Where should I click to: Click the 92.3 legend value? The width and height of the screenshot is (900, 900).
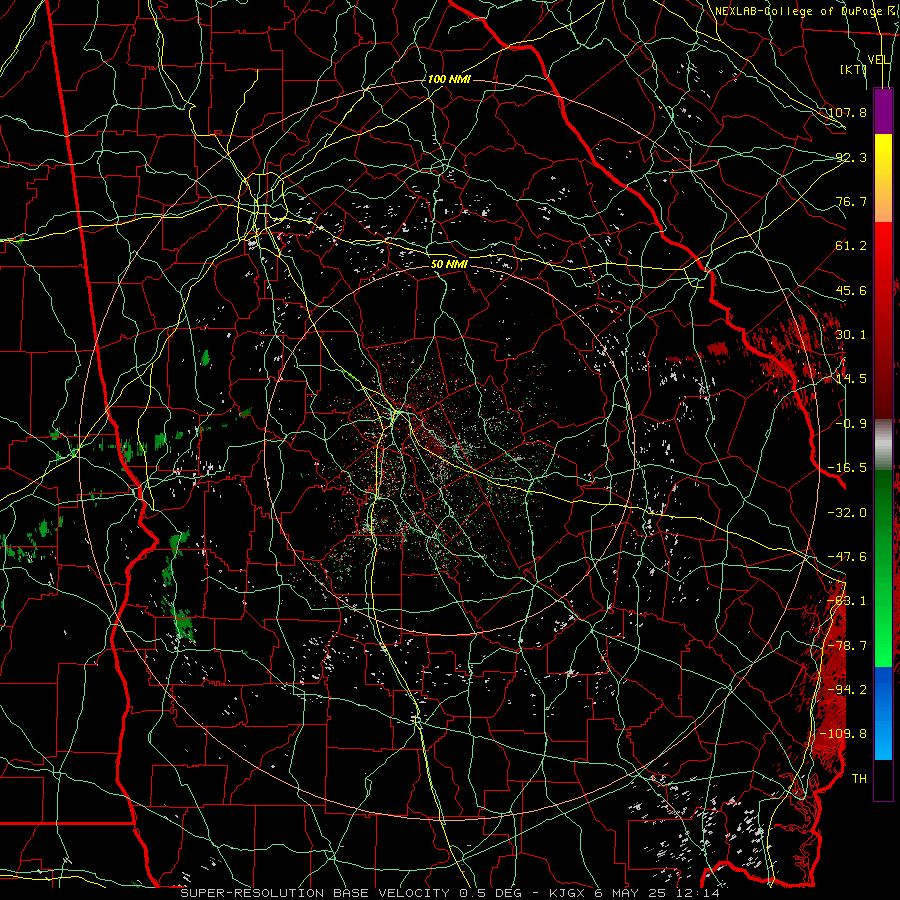pyautogui.click(x=851, y=157)
